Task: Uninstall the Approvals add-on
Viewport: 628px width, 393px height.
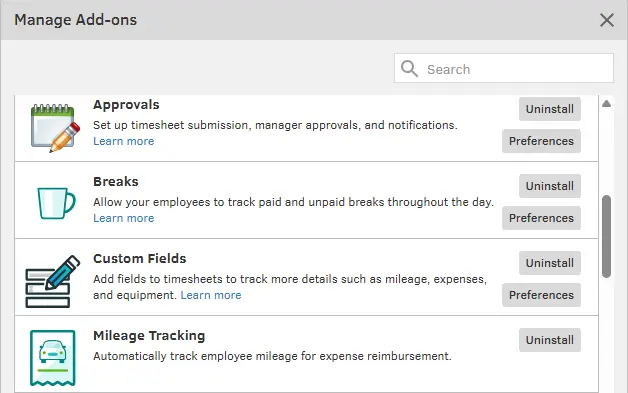Action: pyautogui.click(x=550, y=109)
